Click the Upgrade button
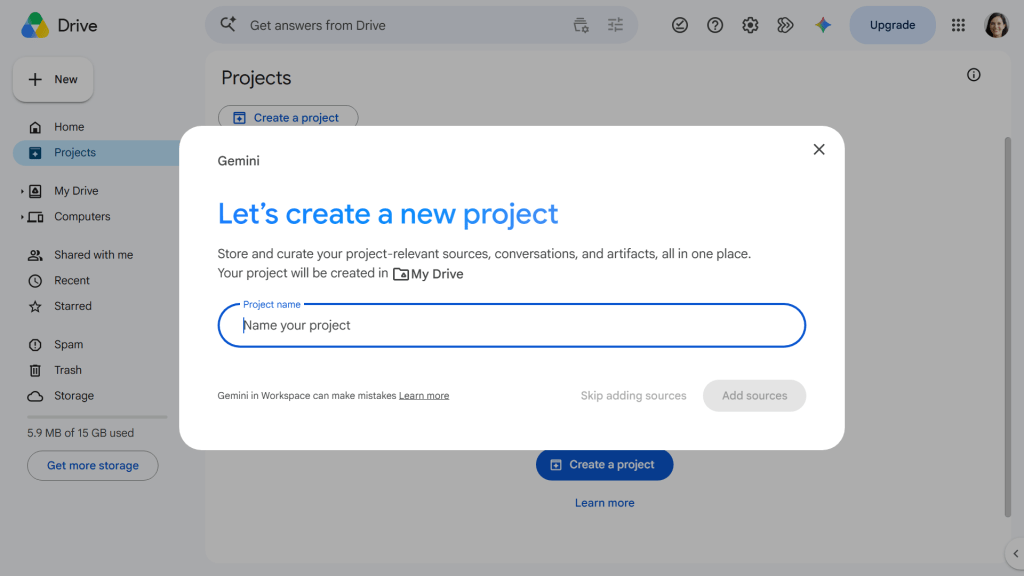This screenshot has height=576, width=1024. [x=892, y=25]
